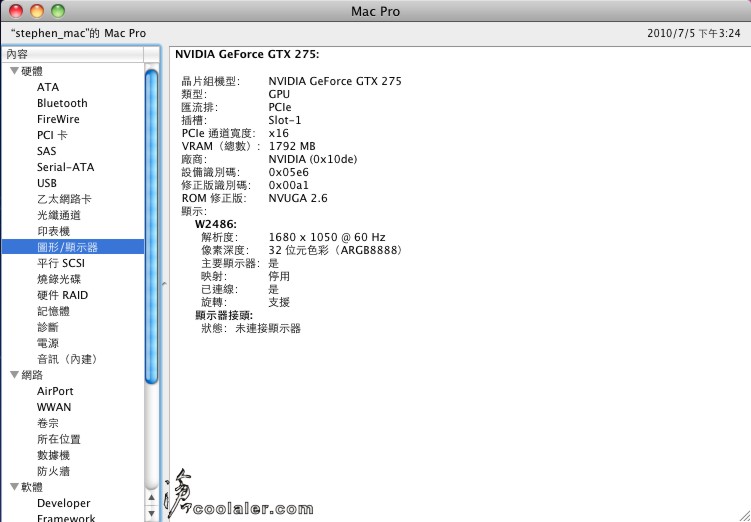Select 防火牆 in the sidebar

click(x=53, y=471)
